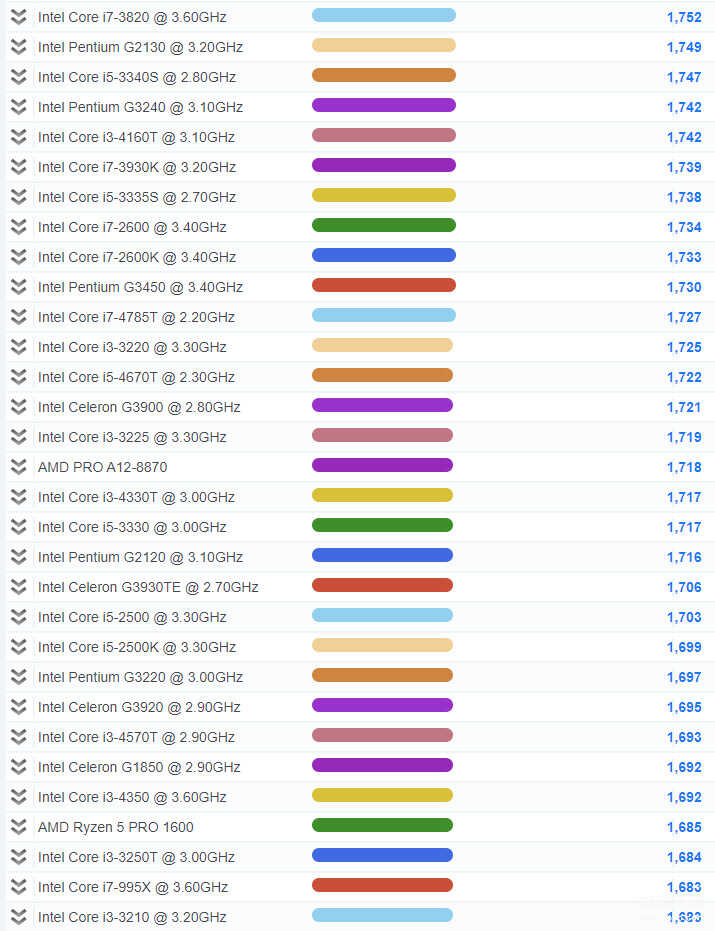The width and height of the screenshot is (715, 931).
Task: Open Intel Core i5-2500K @ 3.30GHz link
Action: click(137, 647)
